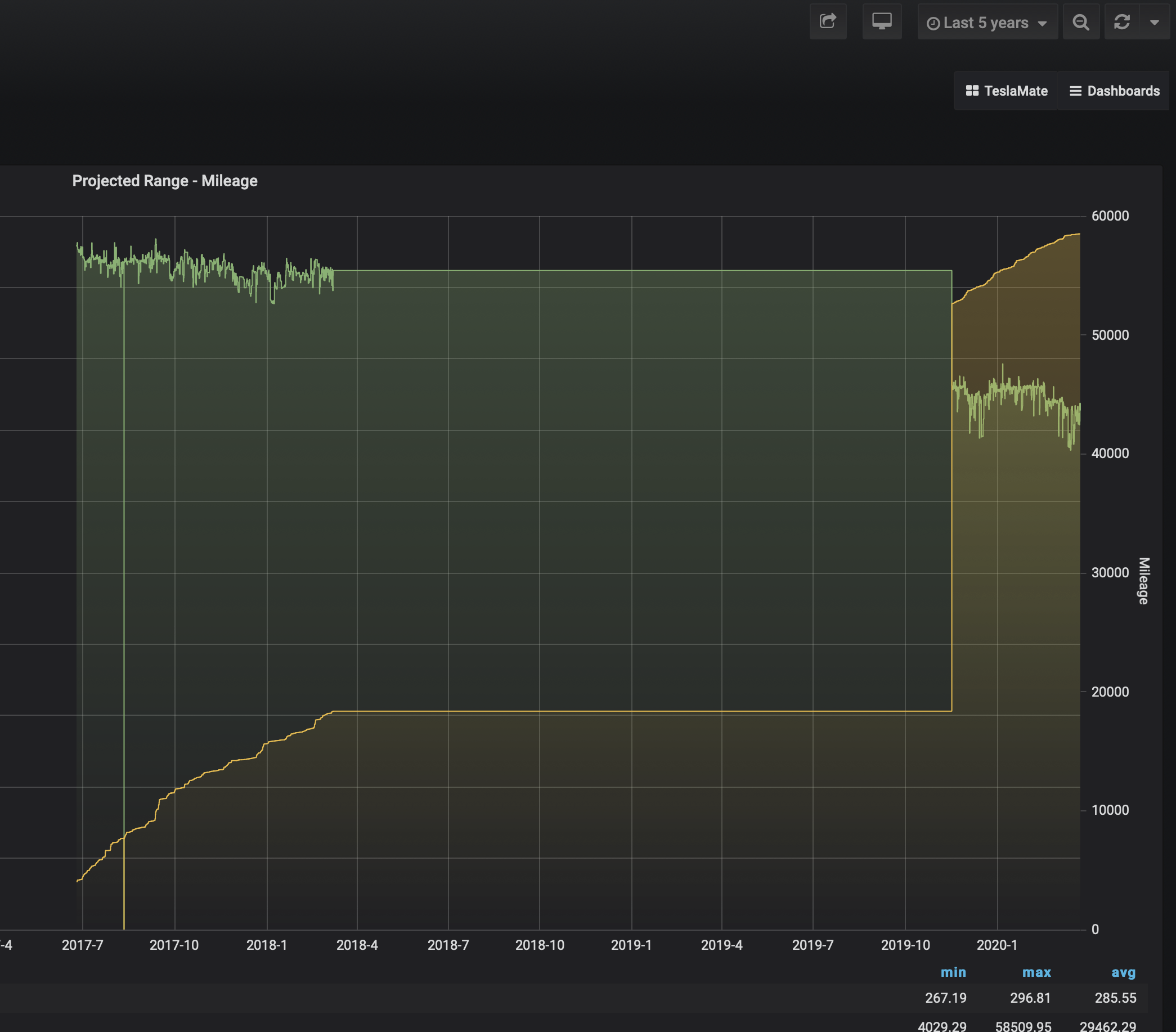Click the 4029.29 min mileage value
This screenshot has height=1032, width=1176.
coord(942,1026)
